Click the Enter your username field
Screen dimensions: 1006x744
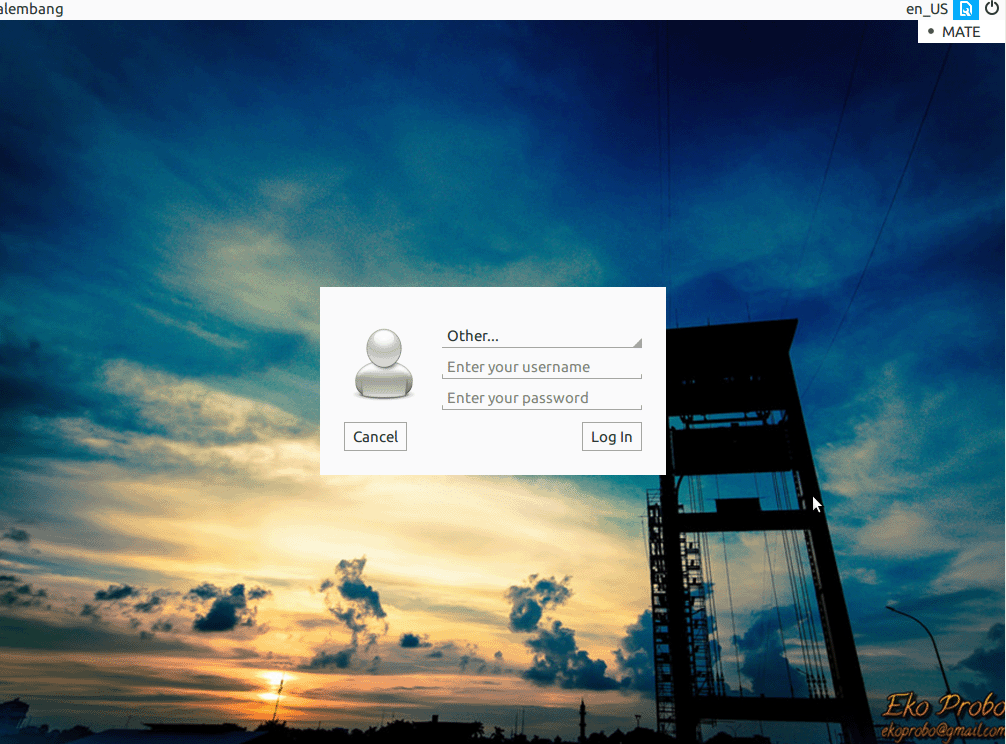coord(541,367)
